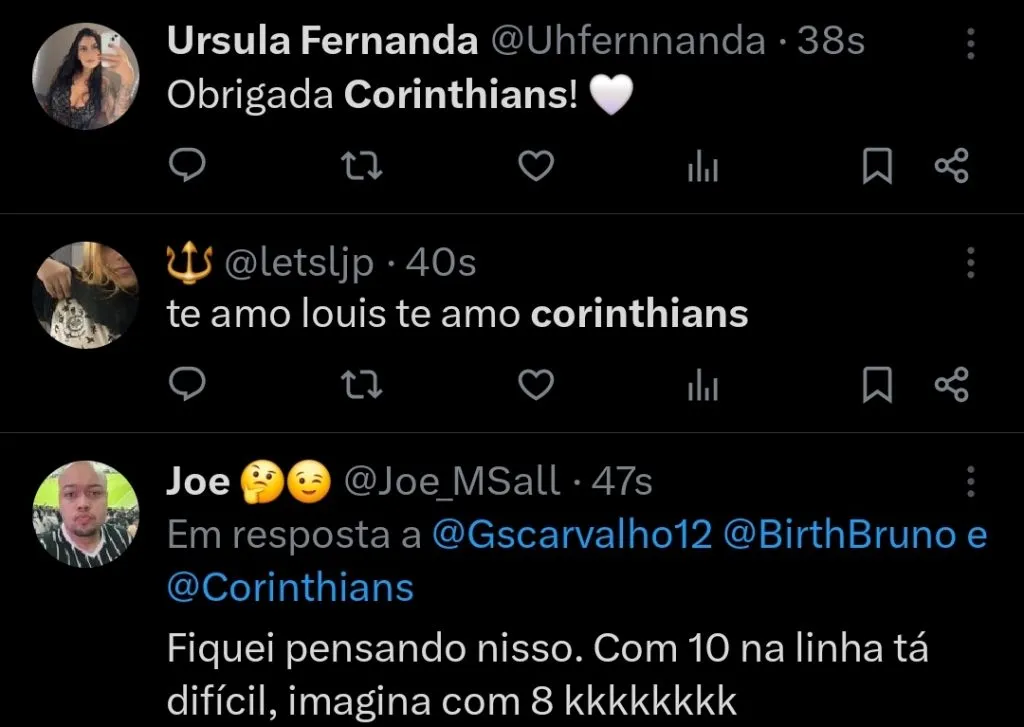
Task: Open Ursula Fernanda's profile name
Action: click(x=322, y=38)
